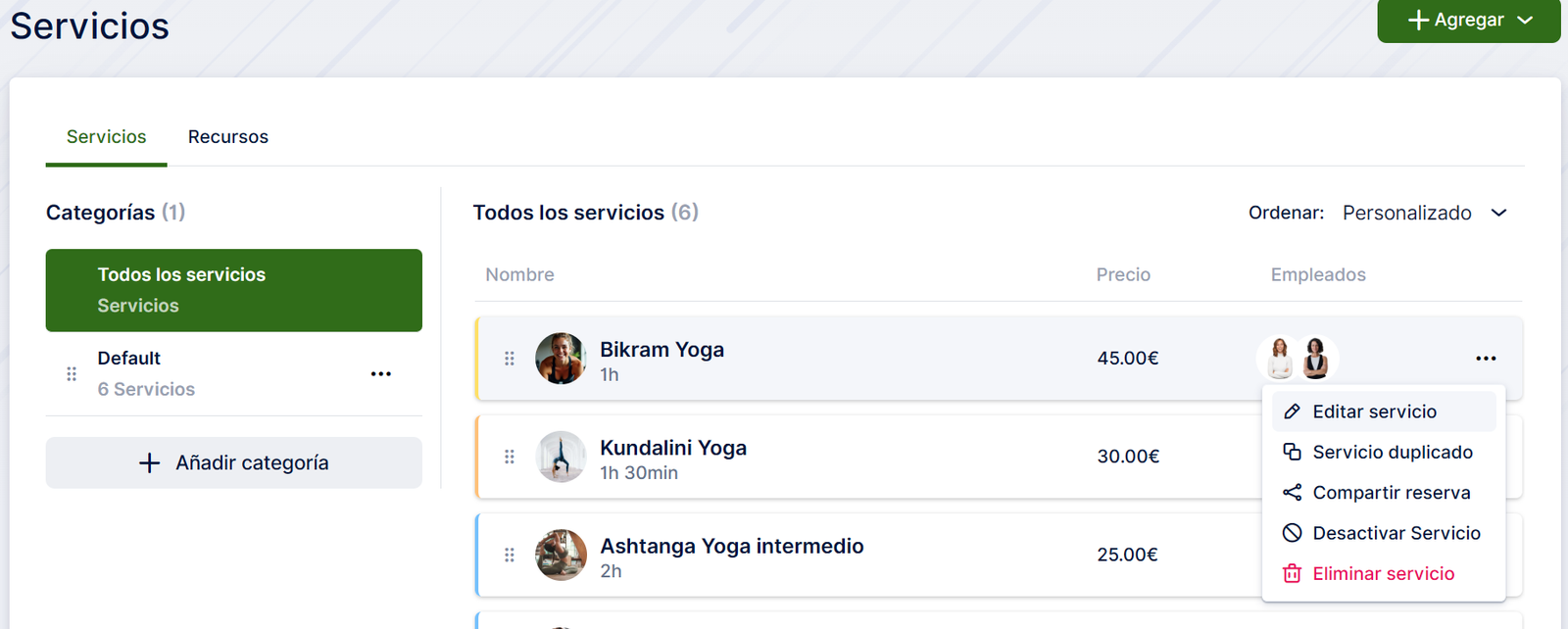Click the Añadir categoría button
1568x629 pixels.
click(x=233, y=462)
